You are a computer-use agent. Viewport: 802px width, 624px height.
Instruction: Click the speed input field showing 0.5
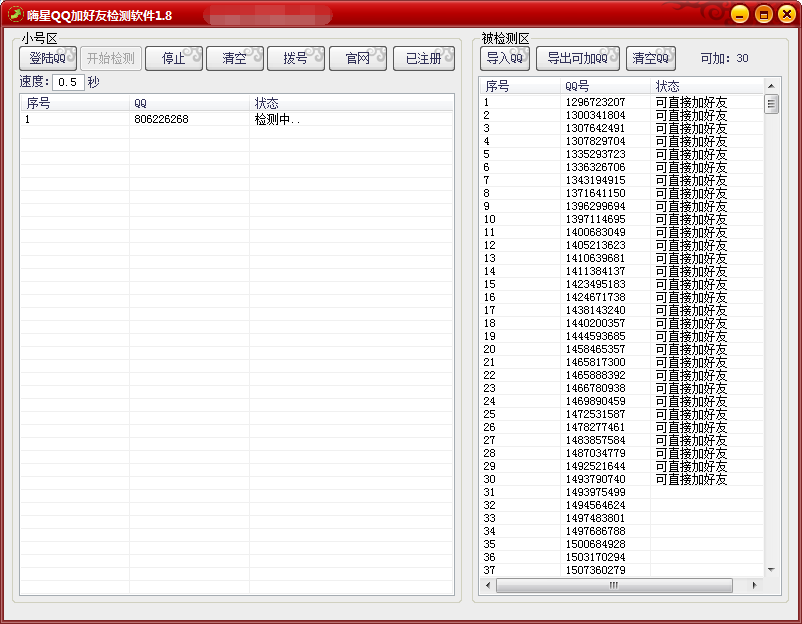click(68, 82)
